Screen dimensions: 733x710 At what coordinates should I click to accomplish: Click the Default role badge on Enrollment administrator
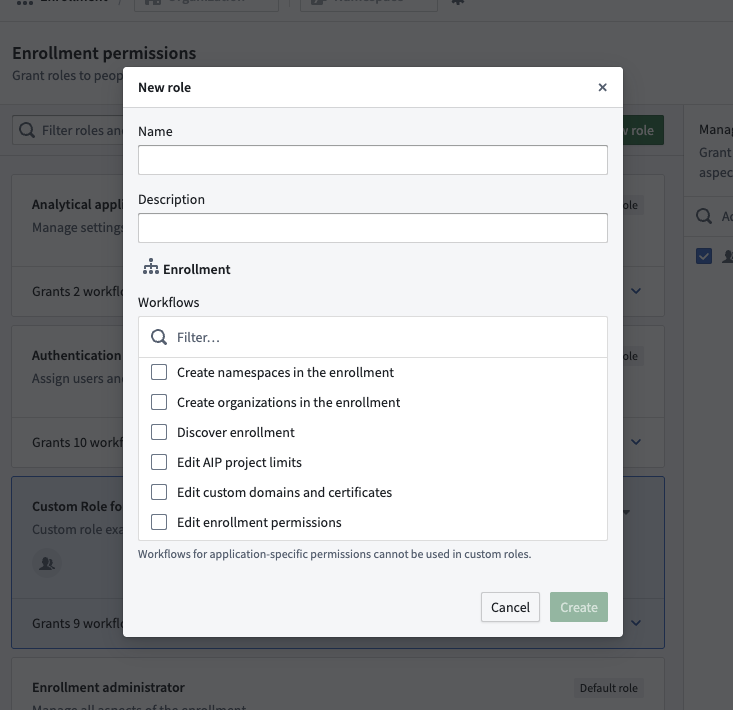coord(609,688)
